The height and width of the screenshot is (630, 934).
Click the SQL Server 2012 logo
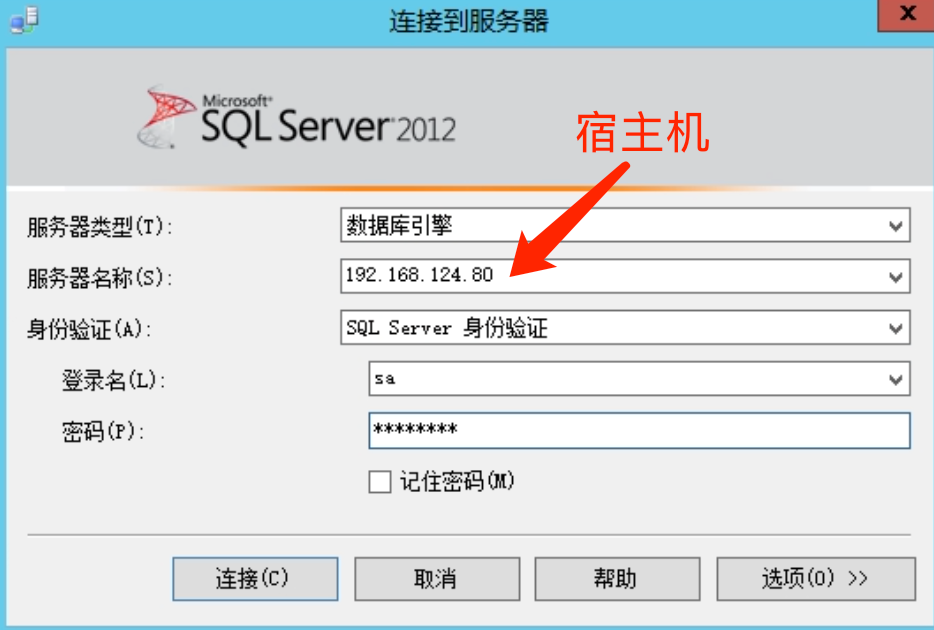[x=297, y=117]
